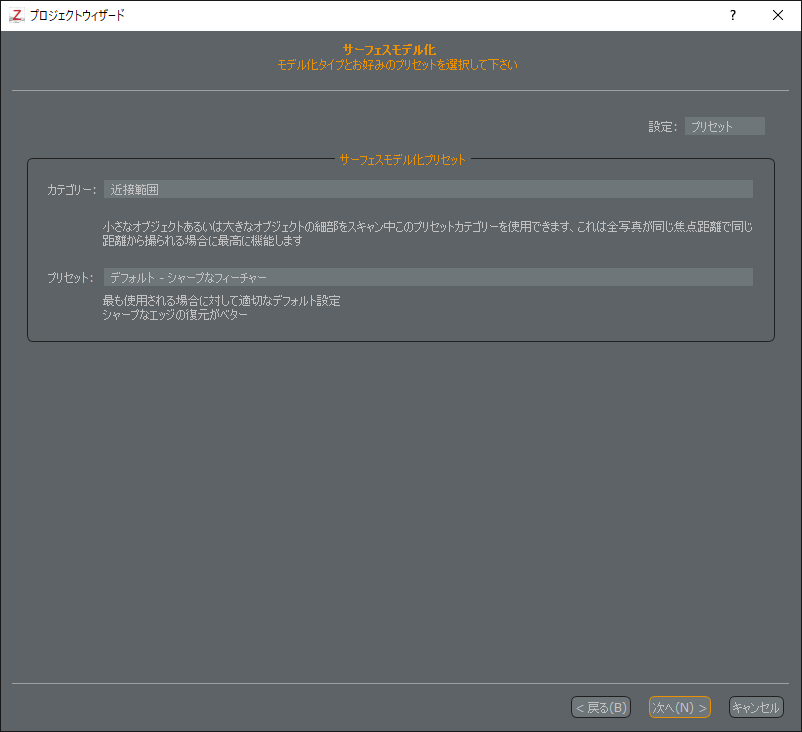
Task: Click the キャンセル button
Action: [756, 707]
